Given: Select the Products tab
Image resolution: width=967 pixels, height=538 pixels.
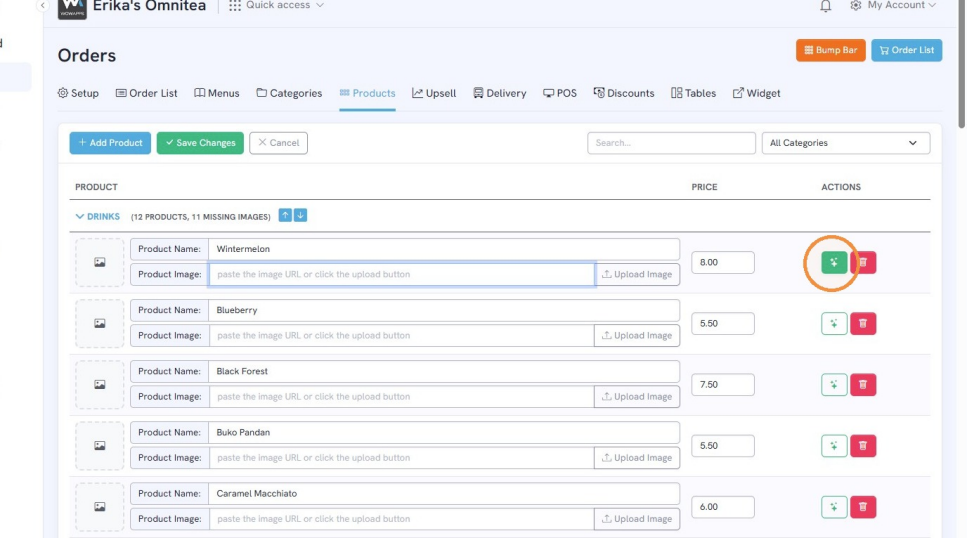Looking at the screenshot, I should click(367, 93).
